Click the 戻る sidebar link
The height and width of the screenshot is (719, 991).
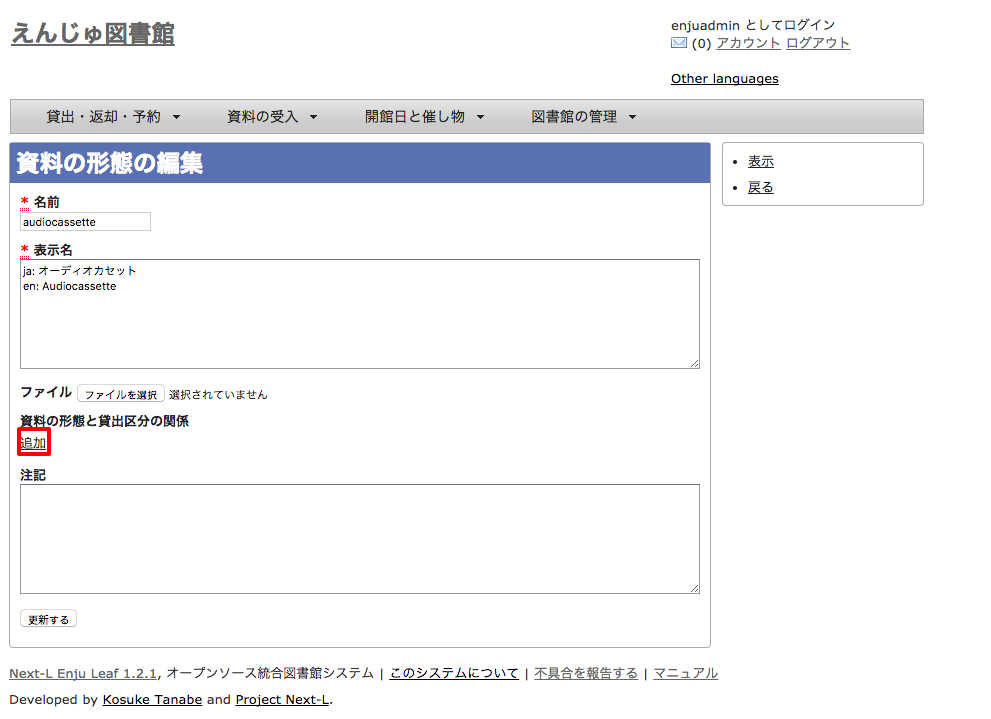pyautogui.click(x=760, y=188)
